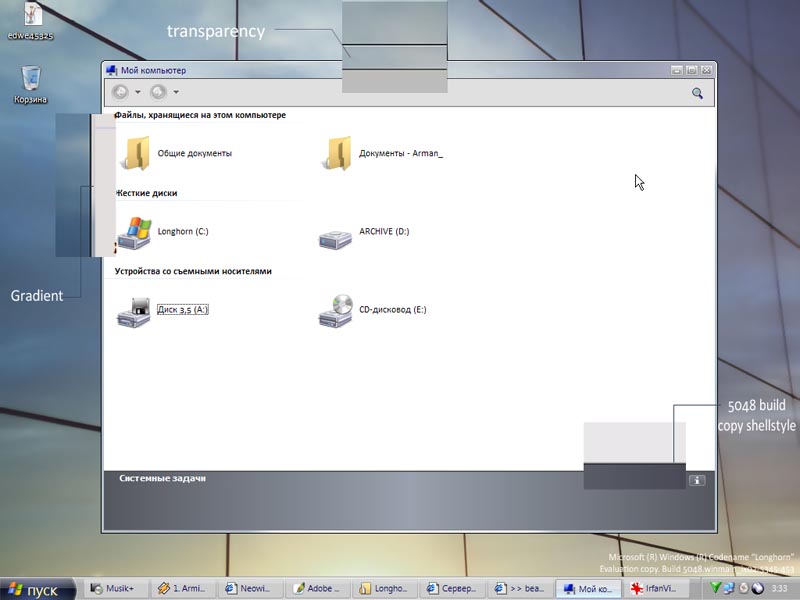Open Корзина from the desktop
The image size is (800, 600).
point(30,80)
